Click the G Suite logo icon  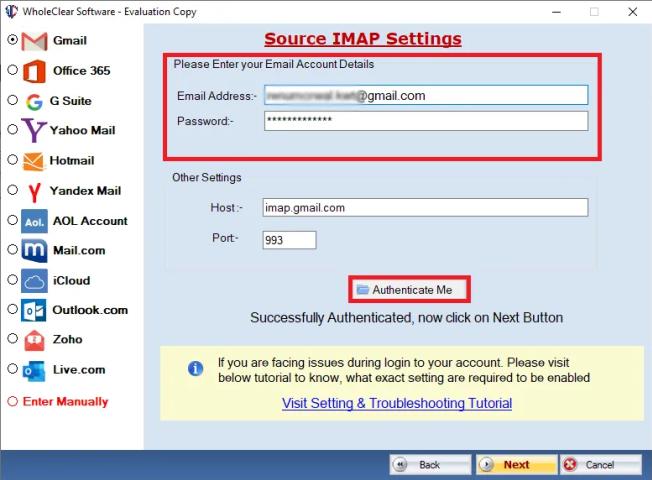click(x=34, y=101)
